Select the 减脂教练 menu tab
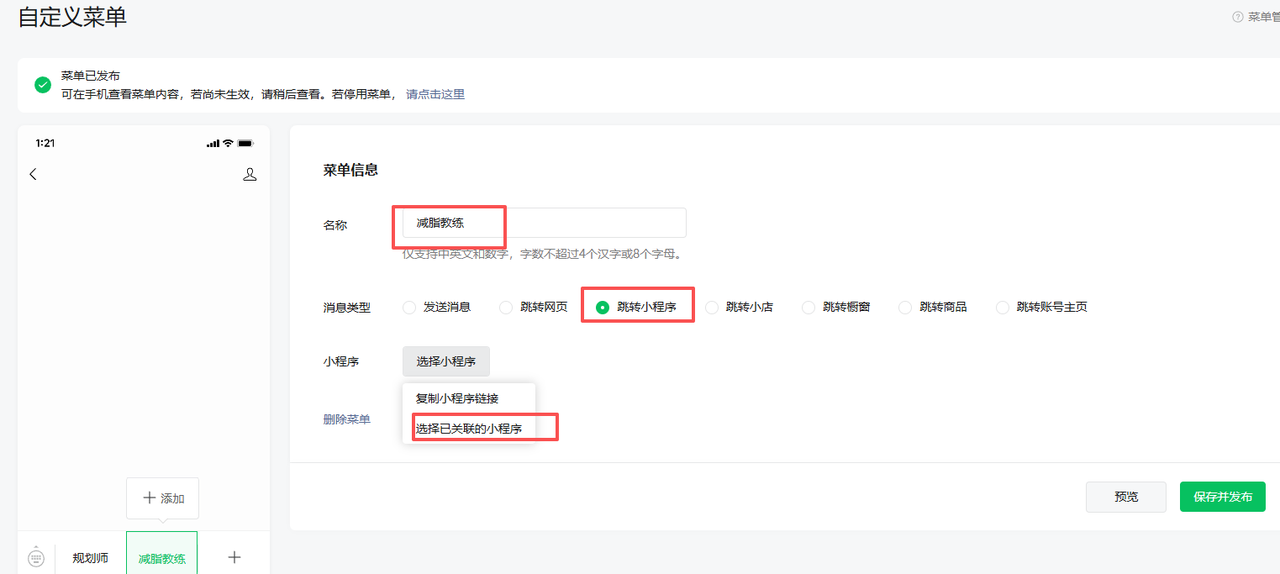 tap(162, 558)
